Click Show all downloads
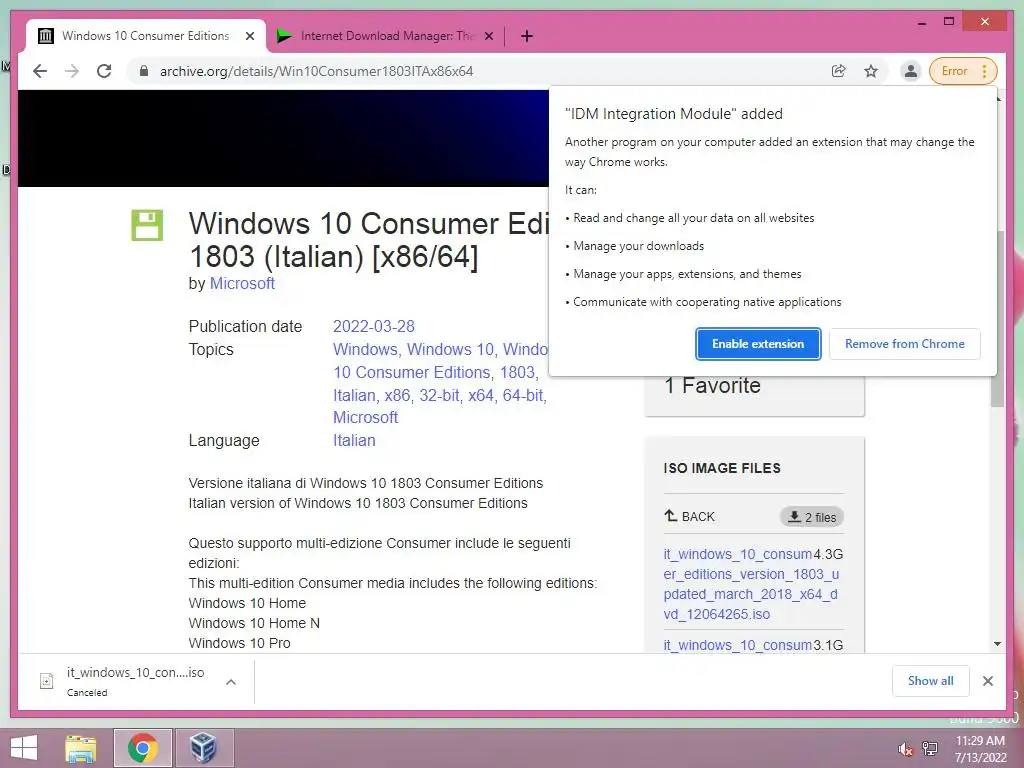Screen dimensions: 1024x768 pos(931,681)
